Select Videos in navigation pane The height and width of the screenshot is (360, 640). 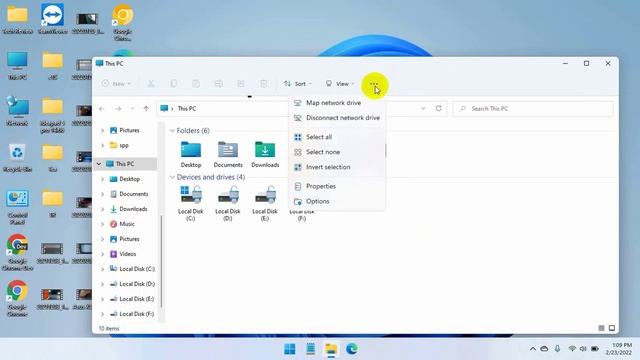coord(128,254)
